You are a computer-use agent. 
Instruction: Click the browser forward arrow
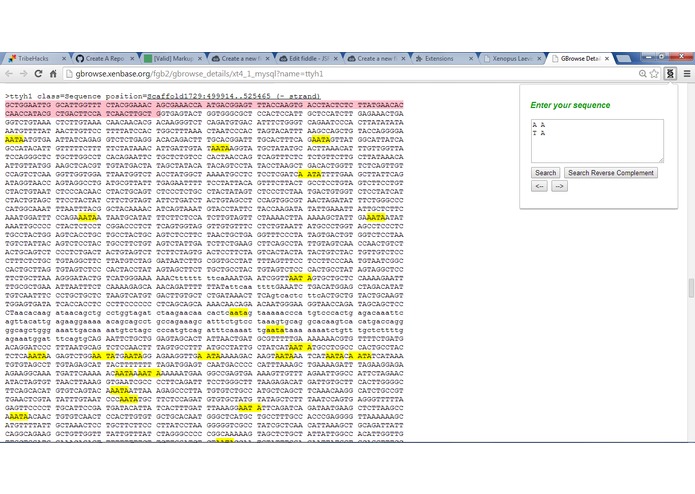click(23, 74)
